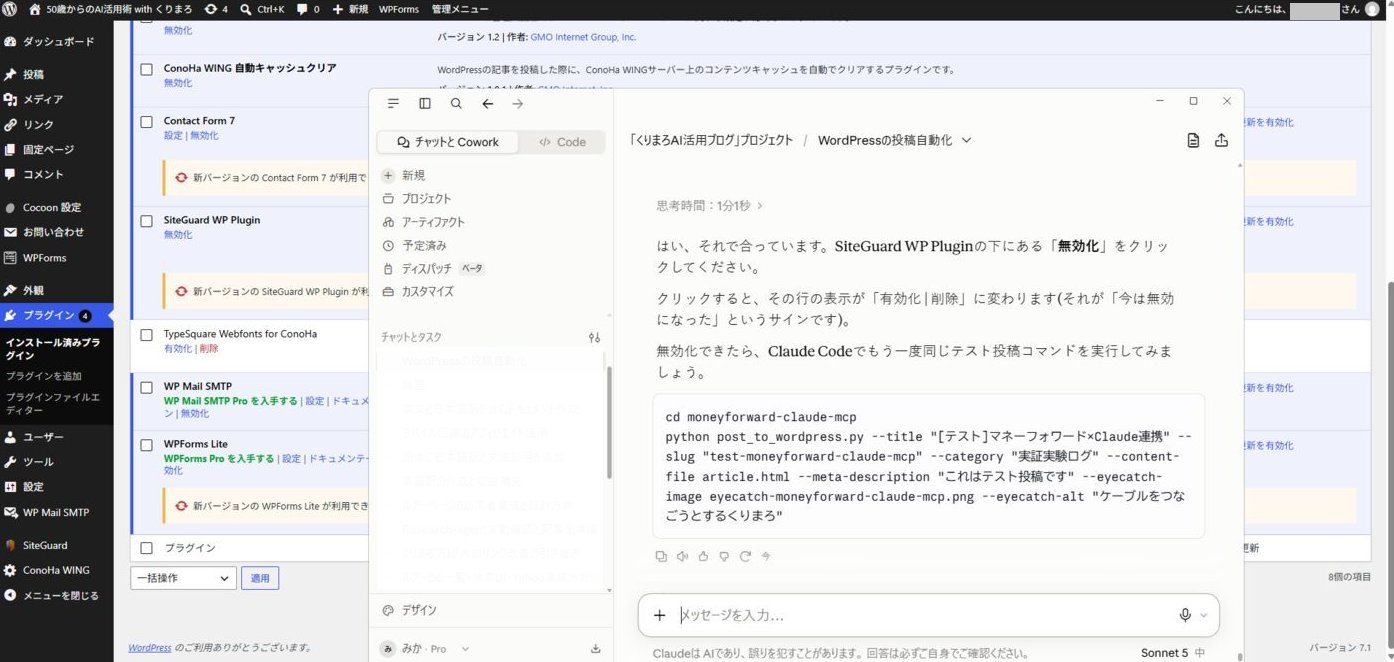Go forward with the right arrow in Claude
1394x662 pixels.
point(517,103)
